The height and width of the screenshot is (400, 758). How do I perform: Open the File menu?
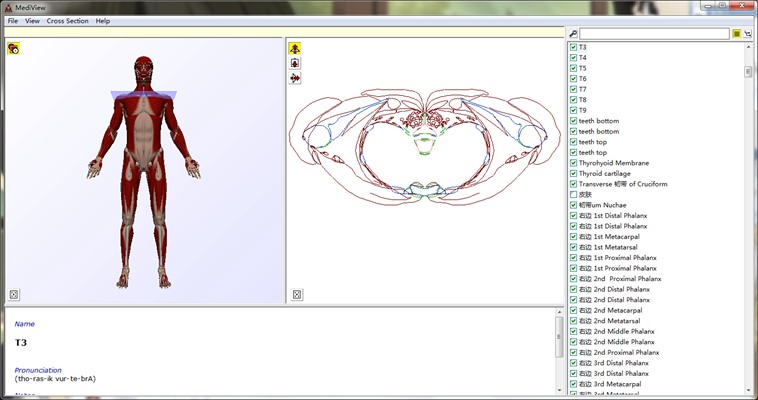click(x=13, y=21)
